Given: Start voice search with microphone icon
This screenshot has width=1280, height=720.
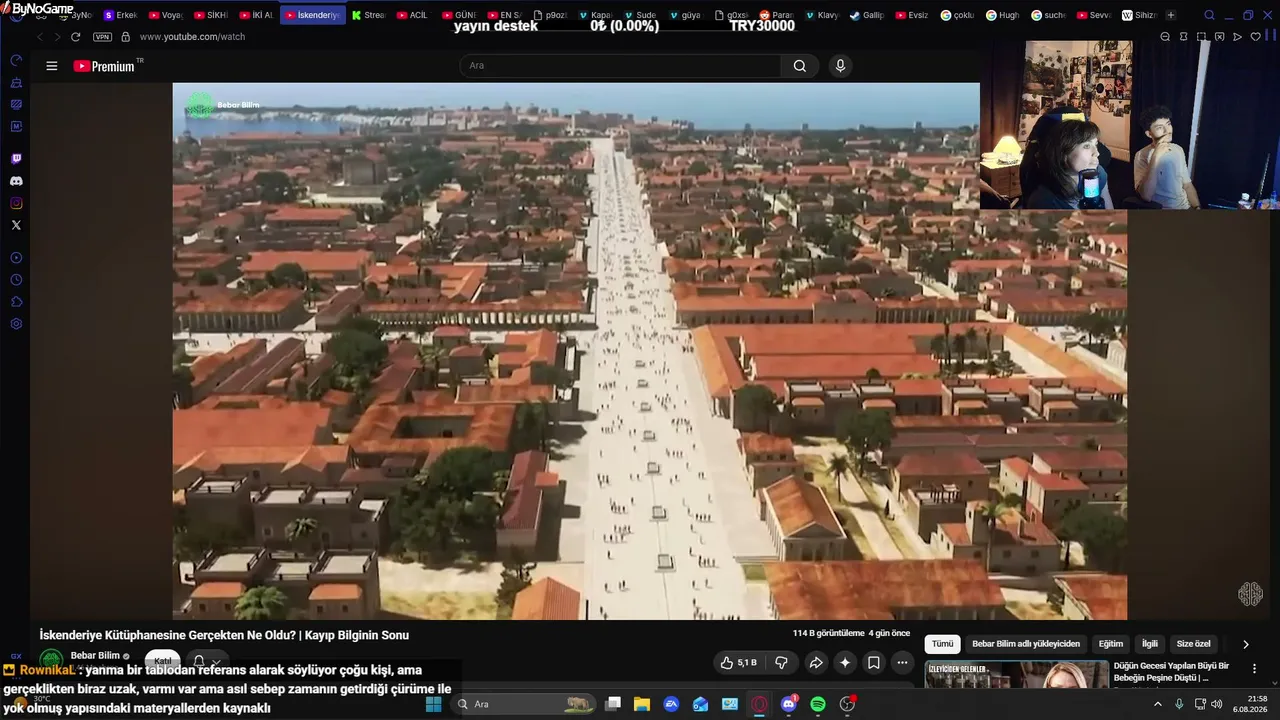Looking at the screenshot, I should [840, 66].
